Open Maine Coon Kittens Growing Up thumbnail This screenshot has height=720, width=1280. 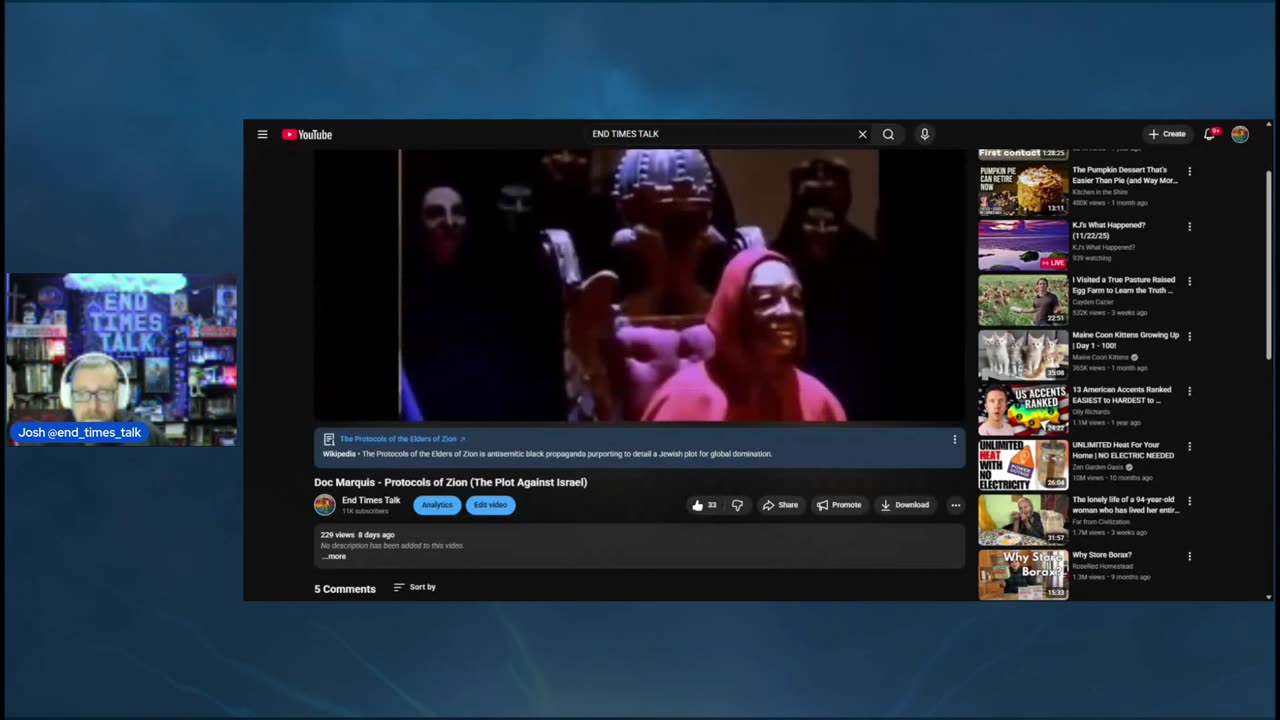point(1023,354)
